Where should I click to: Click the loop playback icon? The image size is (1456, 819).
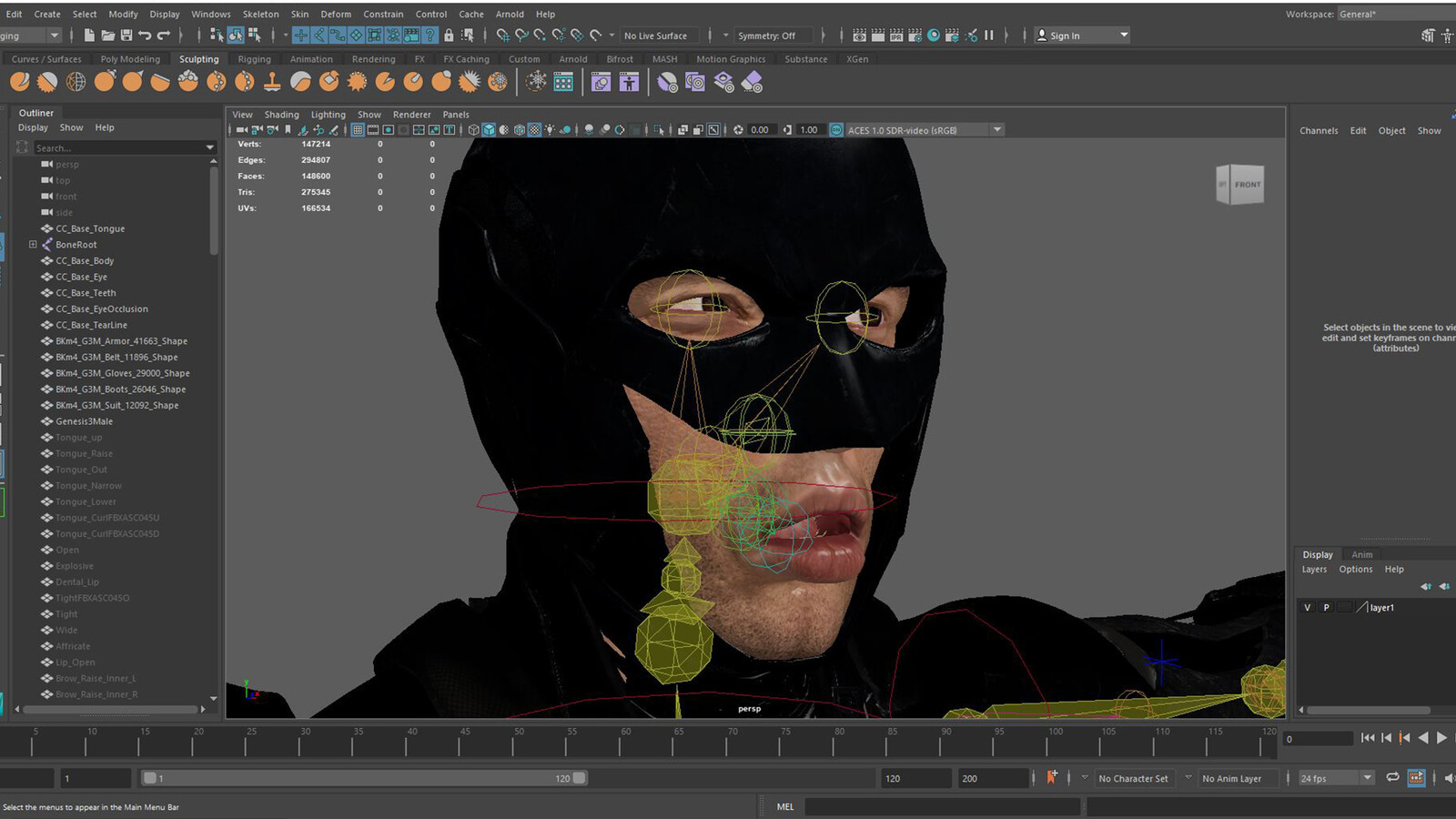click(x=1392, y=778)
